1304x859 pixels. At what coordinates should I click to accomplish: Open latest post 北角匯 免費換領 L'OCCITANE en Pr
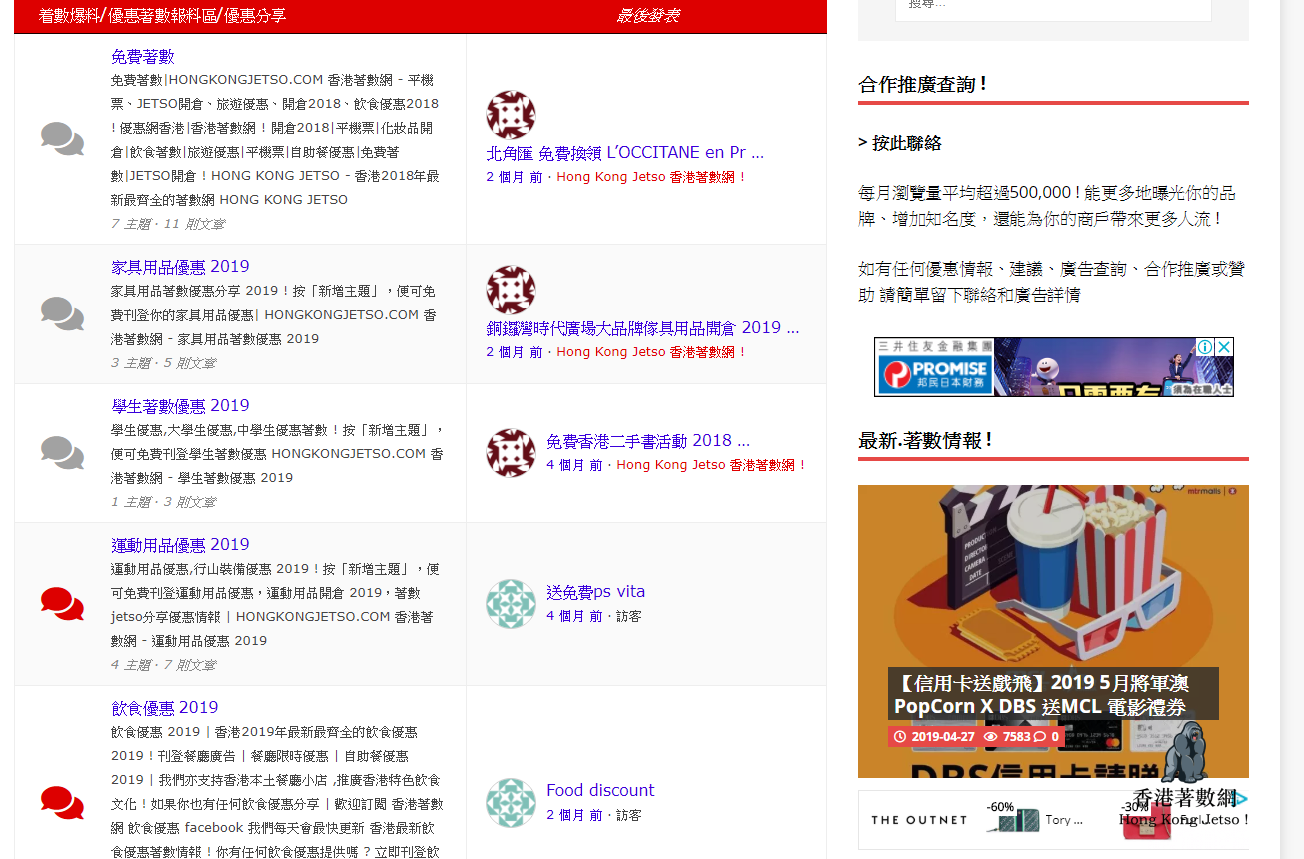pyautogui.click(x=625, y=153)
